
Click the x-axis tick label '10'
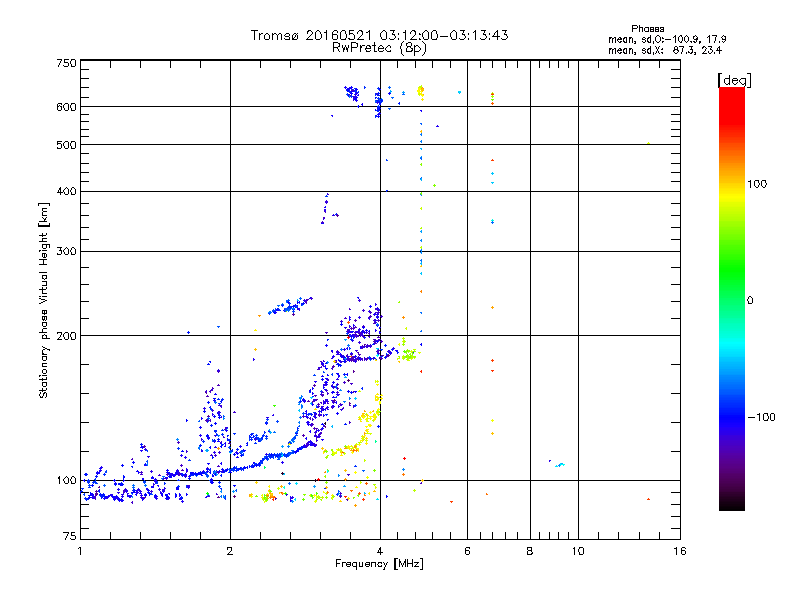[578, 551]
